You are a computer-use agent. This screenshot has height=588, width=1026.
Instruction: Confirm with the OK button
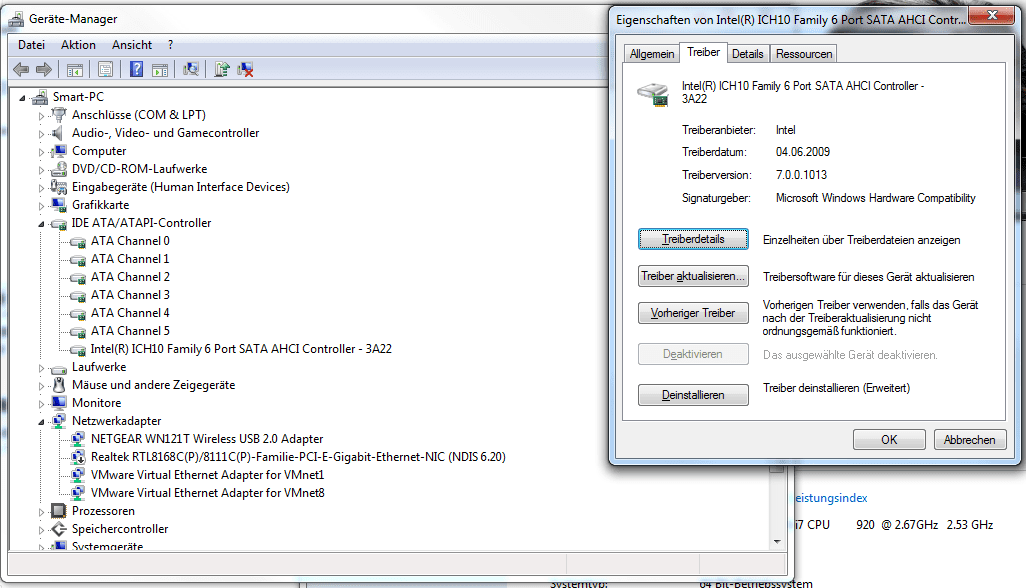point(889,440)
